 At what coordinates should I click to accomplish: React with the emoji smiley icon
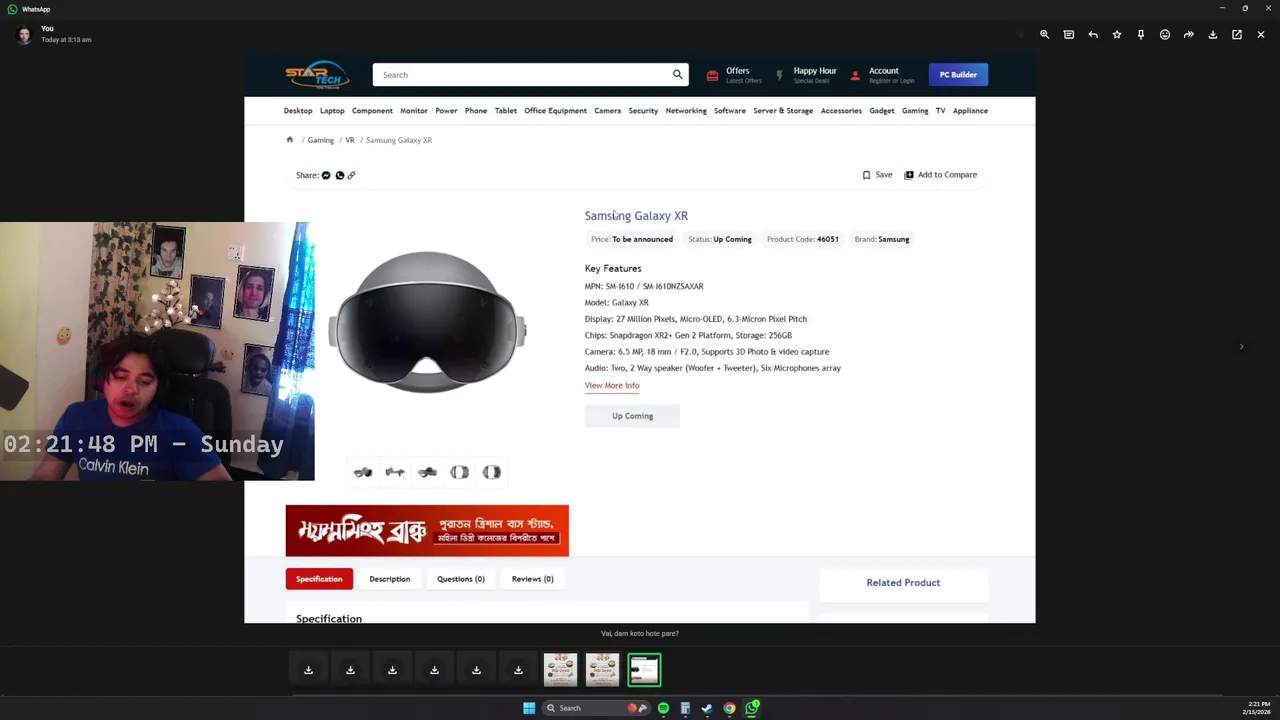pyautogui.click(x=1165, y=35)
